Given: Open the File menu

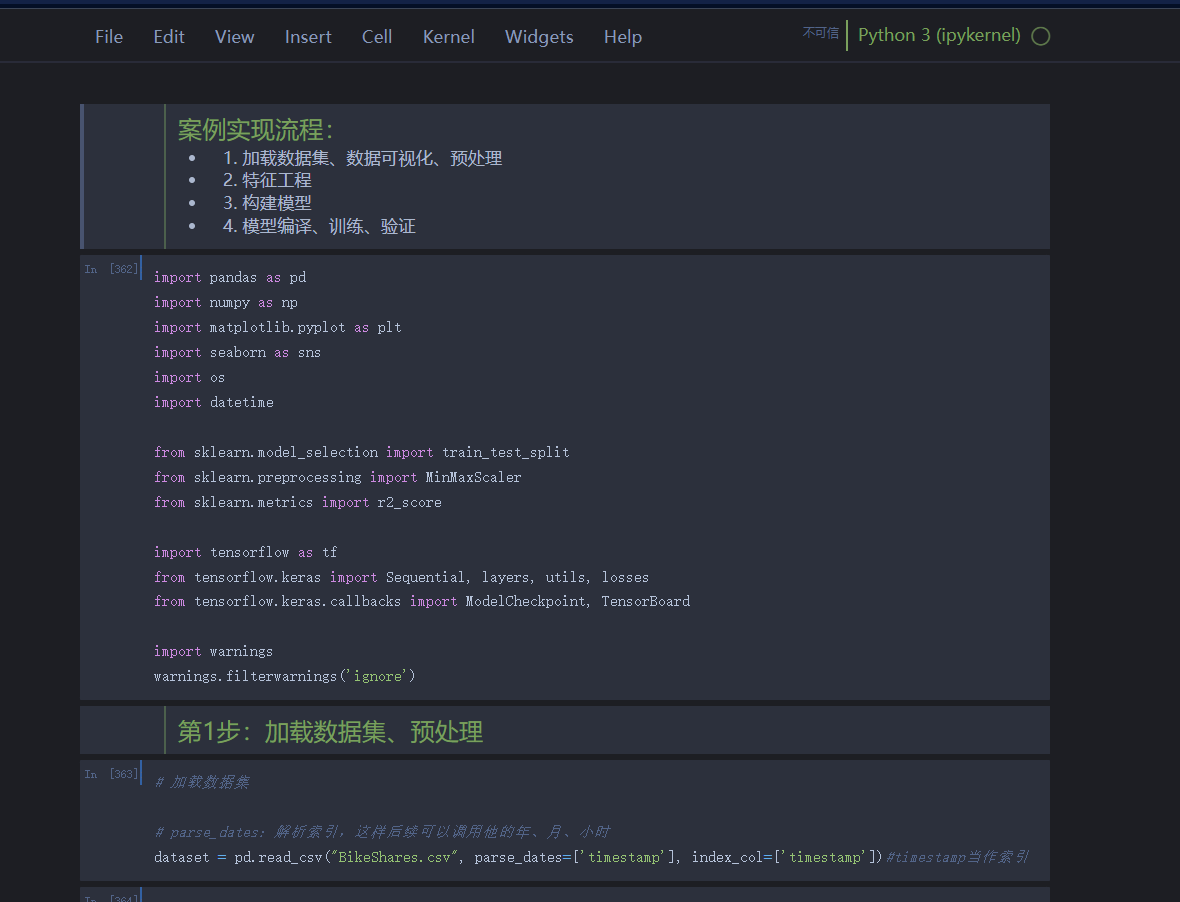Looking at the screenshot, I should click(x=109, y=37).
